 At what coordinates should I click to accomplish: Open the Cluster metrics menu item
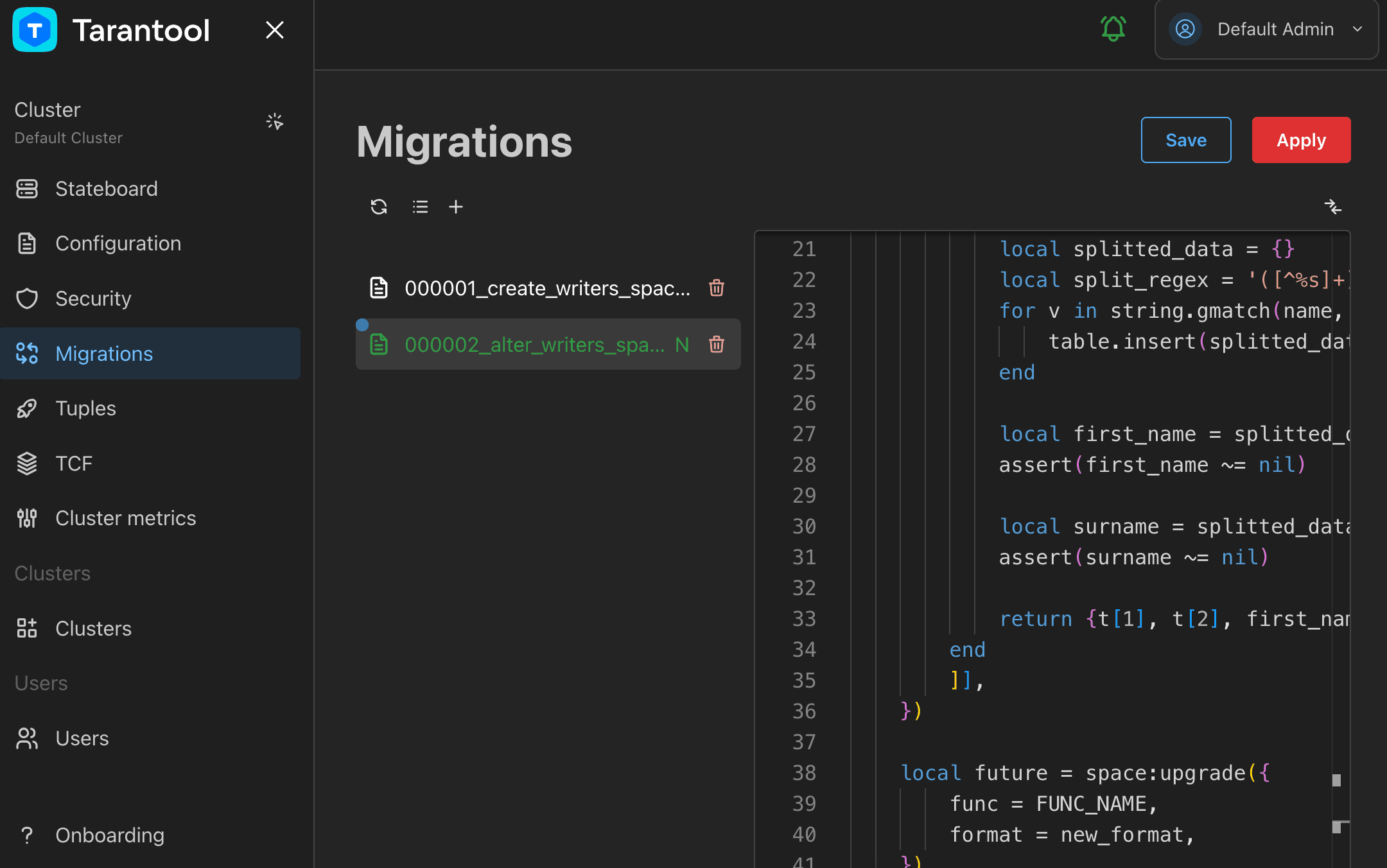(x=150, y=518)
